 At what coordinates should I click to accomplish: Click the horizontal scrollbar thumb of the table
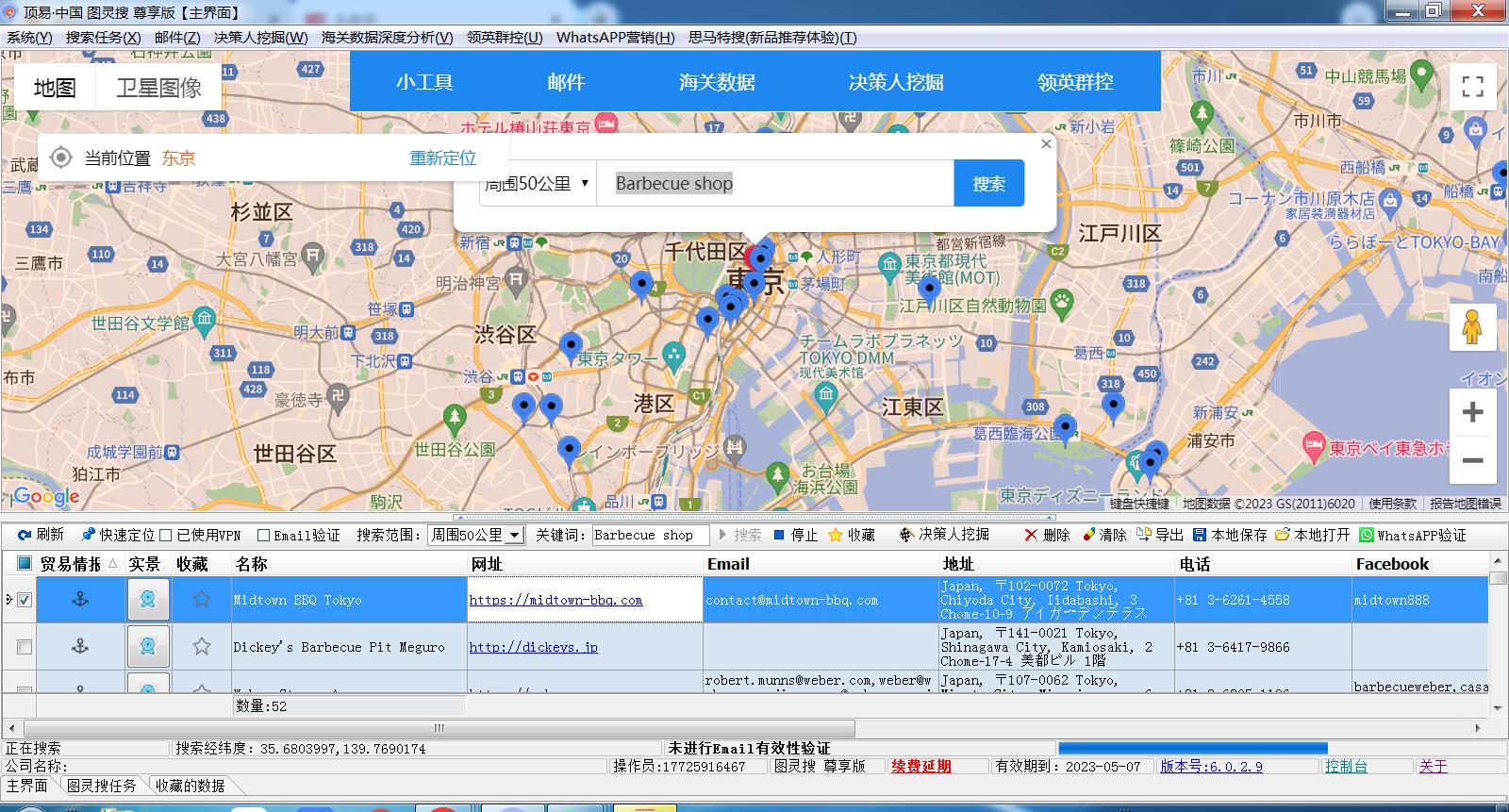439,728
